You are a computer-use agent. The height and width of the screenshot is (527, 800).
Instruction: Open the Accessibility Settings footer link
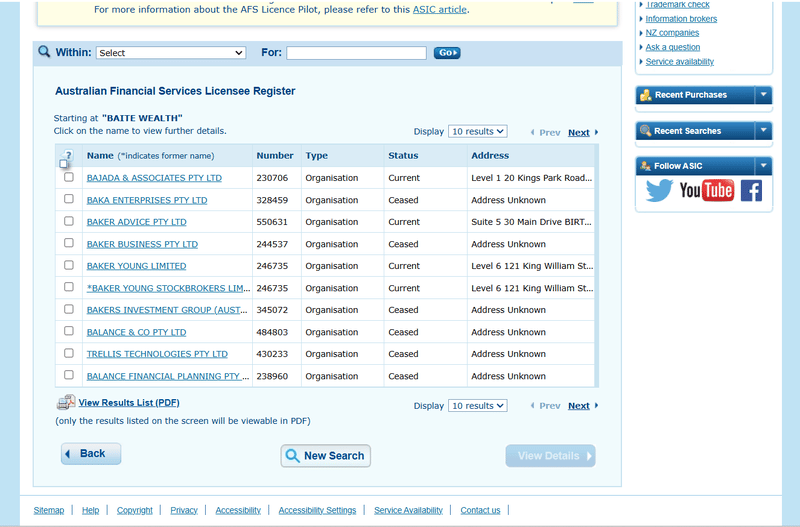tap(317, 510)
